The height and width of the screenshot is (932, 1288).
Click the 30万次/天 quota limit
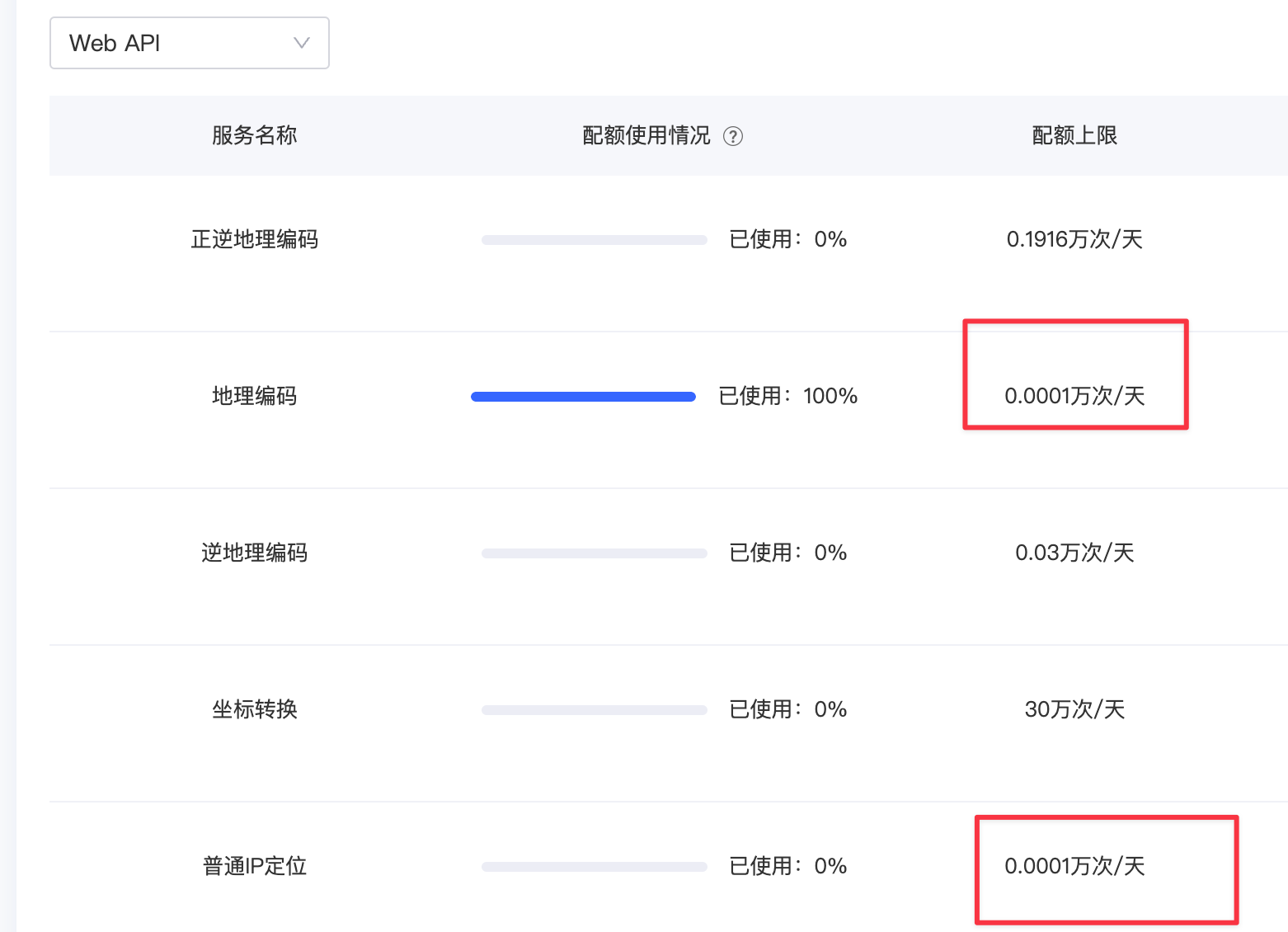click(x=1074, y=709)
